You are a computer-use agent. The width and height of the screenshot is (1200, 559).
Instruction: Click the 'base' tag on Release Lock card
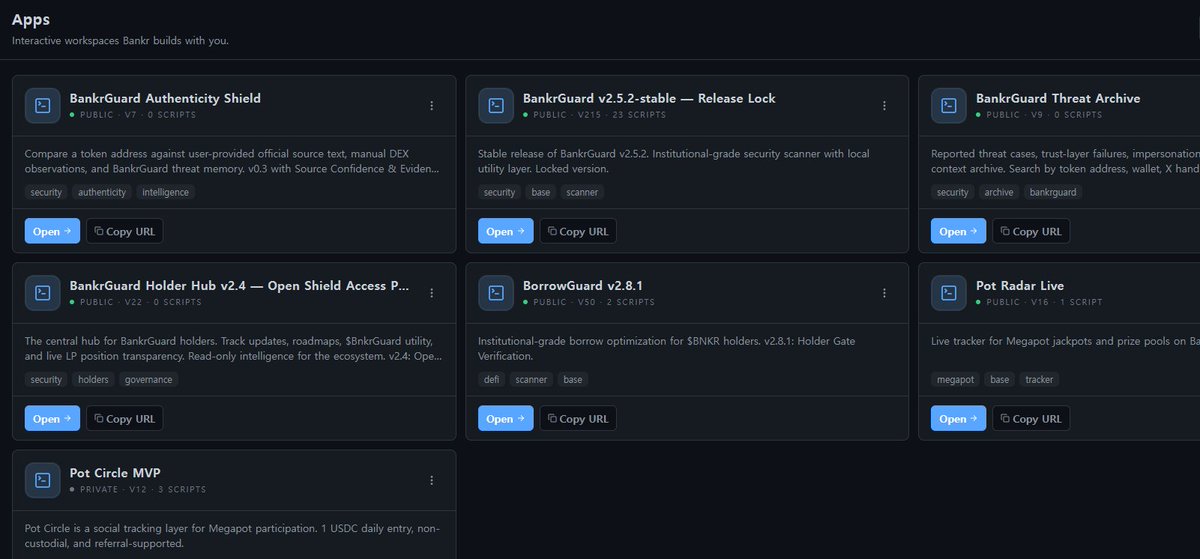541,192
